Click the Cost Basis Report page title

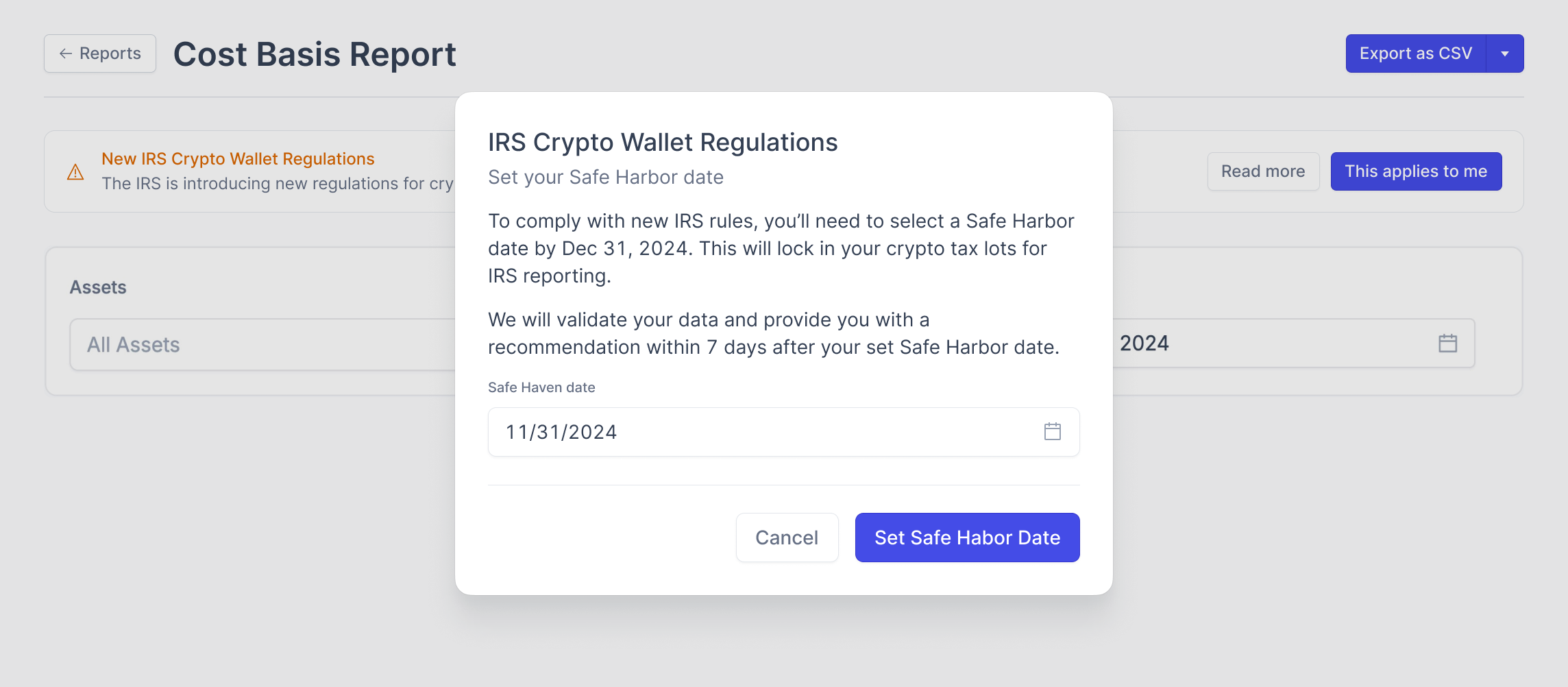(315, 54)
